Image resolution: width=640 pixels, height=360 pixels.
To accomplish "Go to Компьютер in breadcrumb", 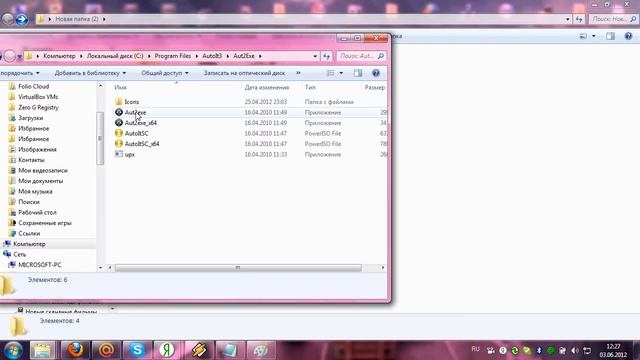I will tap(60, 56).
